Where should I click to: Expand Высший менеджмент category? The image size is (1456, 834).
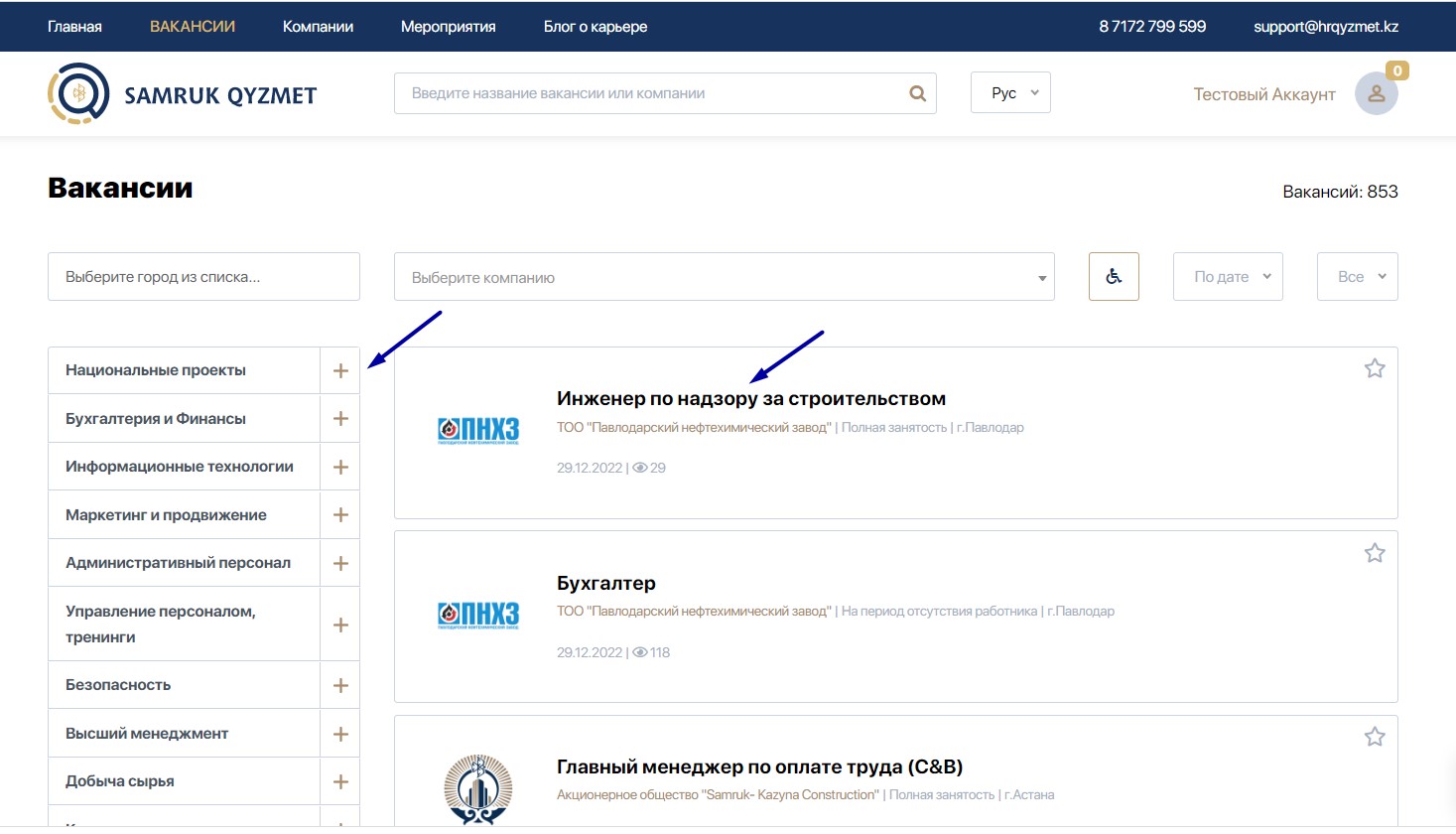(x=340, y=734)
